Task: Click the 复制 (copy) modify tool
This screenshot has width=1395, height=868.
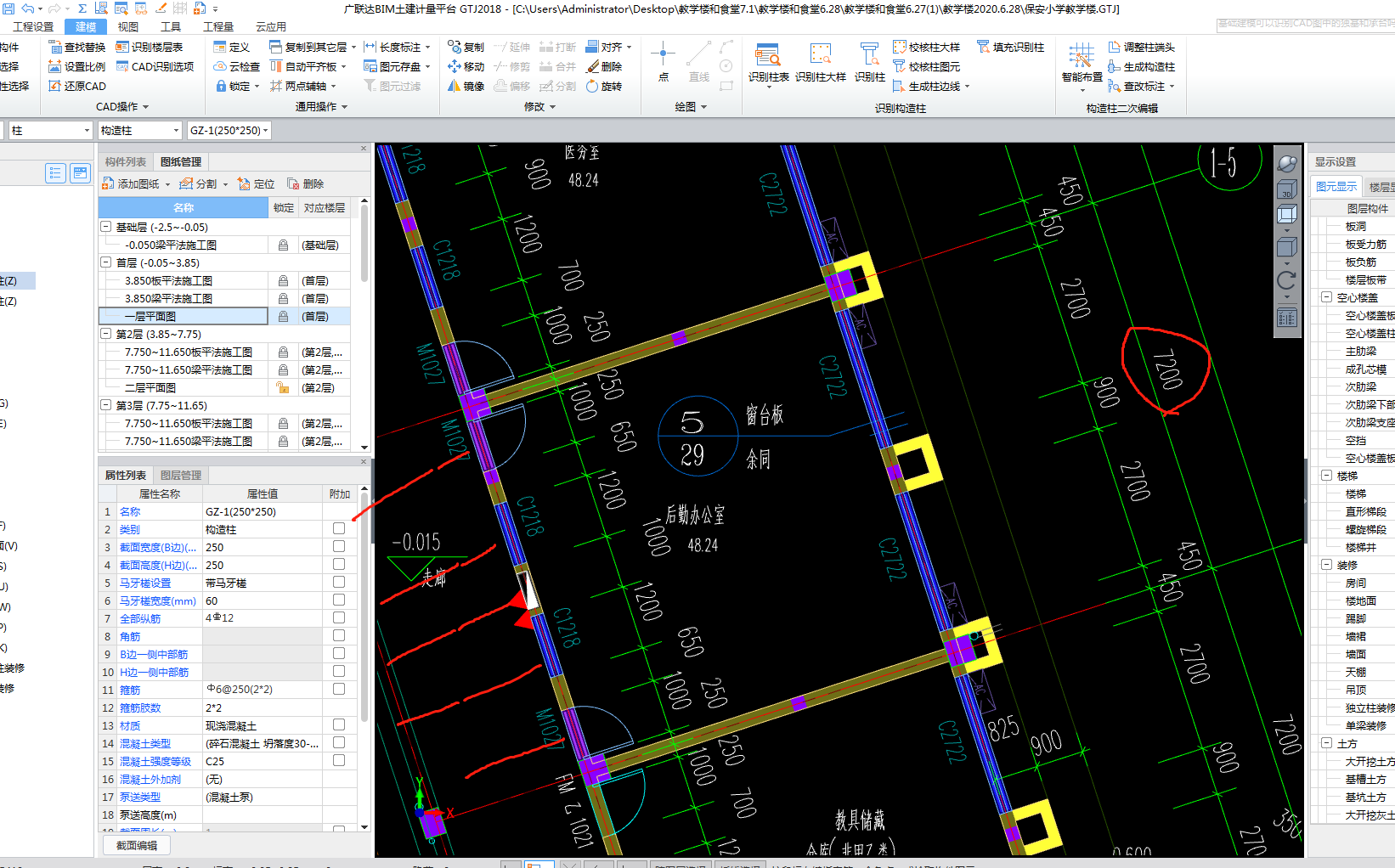Action: [x=466, y=47]
